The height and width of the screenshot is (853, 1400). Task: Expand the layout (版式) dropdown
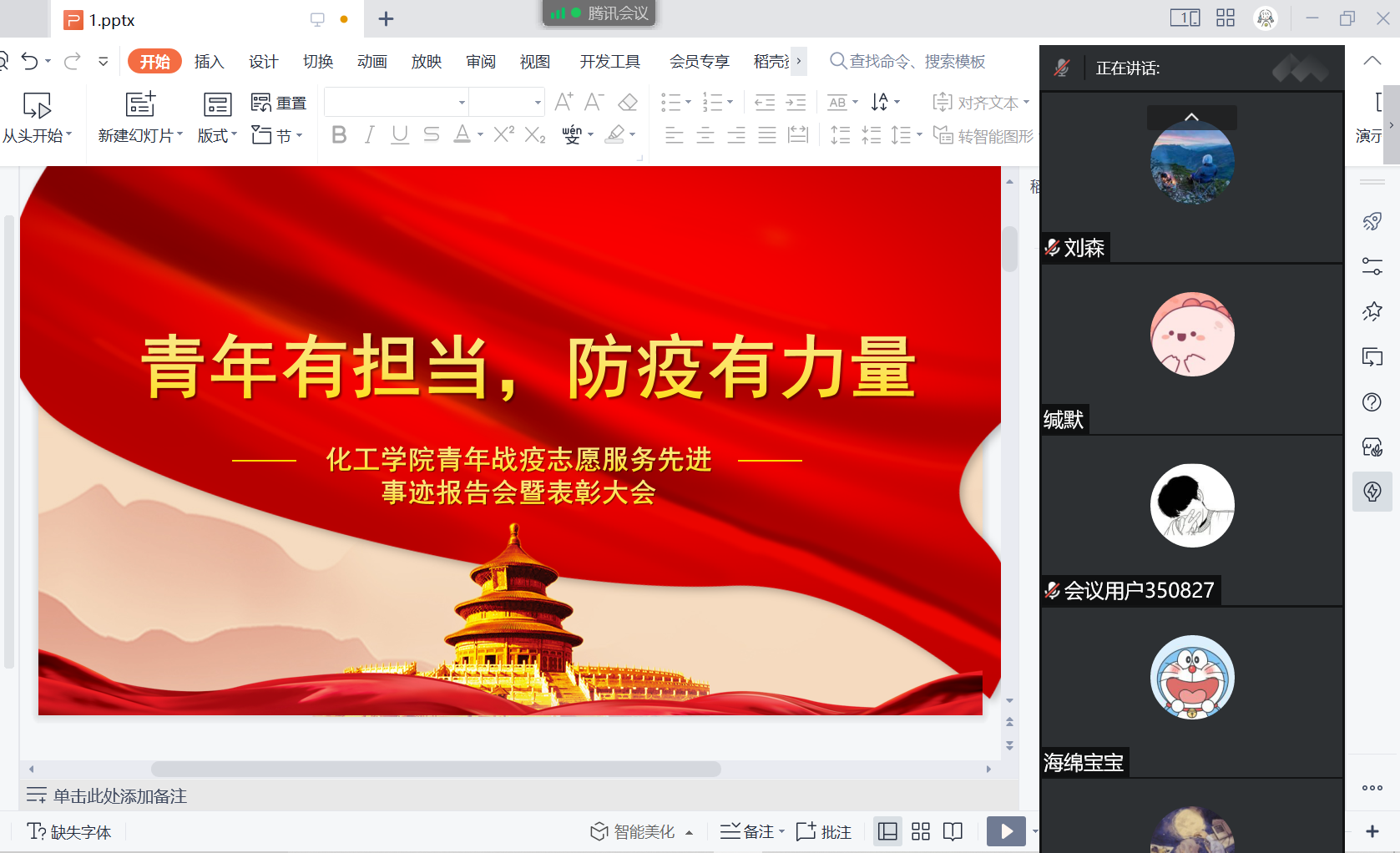217,135
